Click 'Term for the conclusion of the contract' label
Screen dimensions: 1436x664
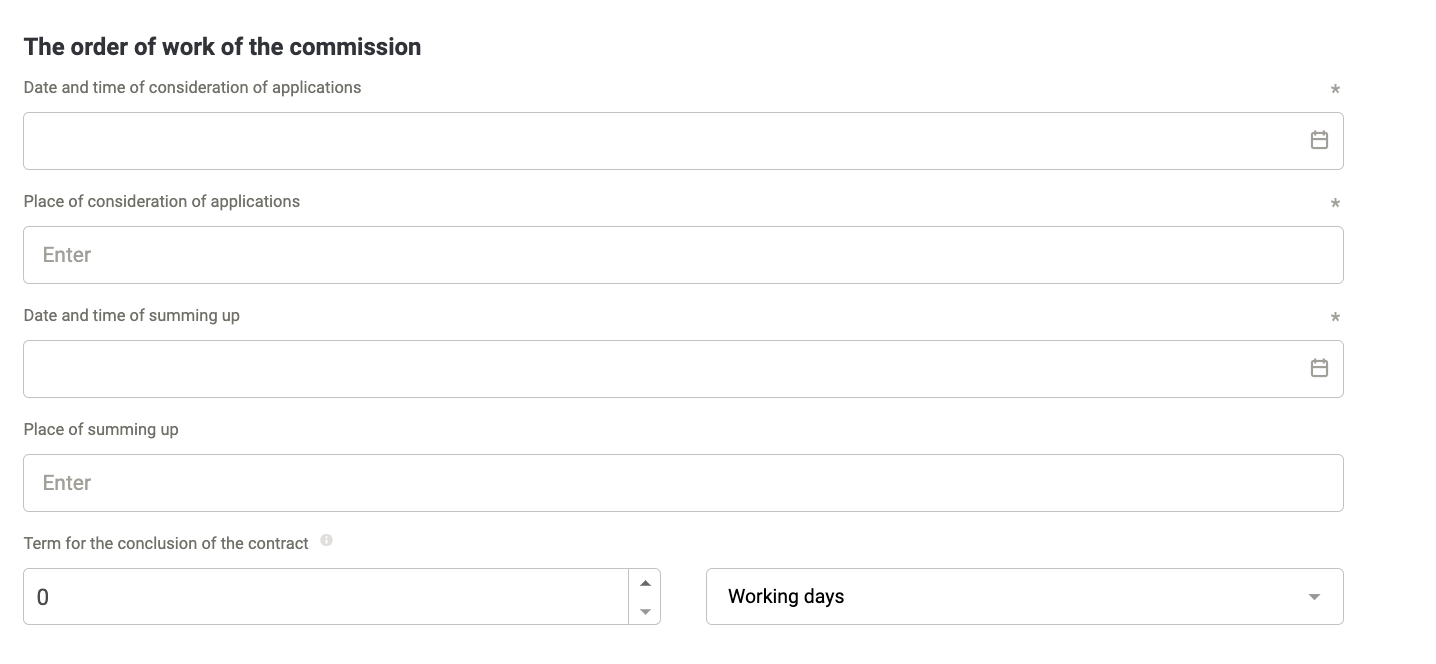[x=166, y=544]
